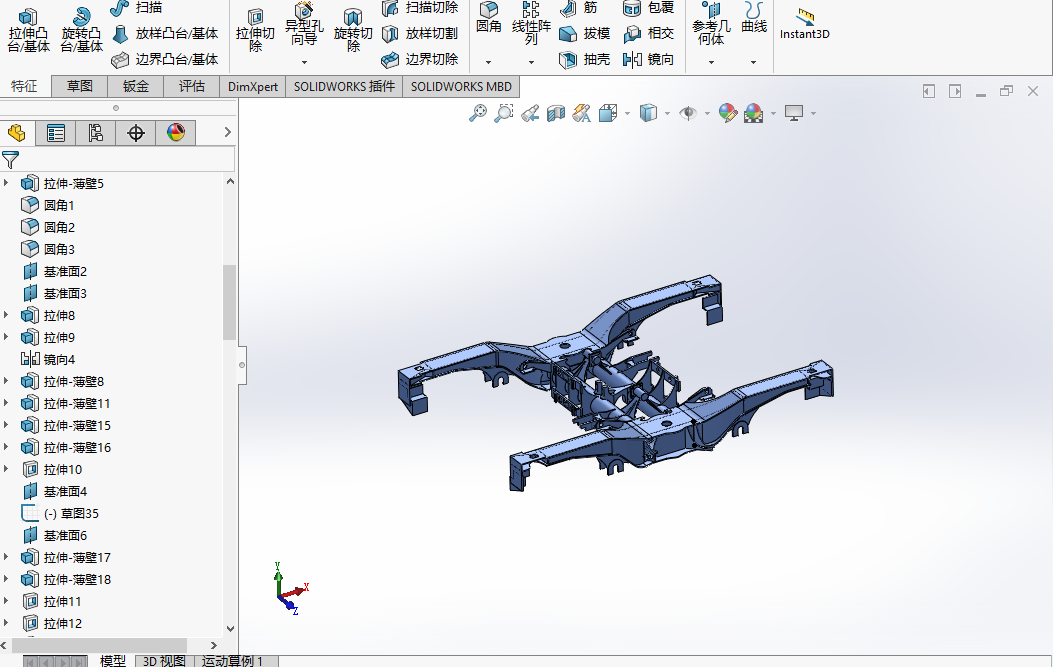Viewport: 1053px width, 667px height.
Task: Open the PropertyManager tab
Action: (x=56, y=133)
